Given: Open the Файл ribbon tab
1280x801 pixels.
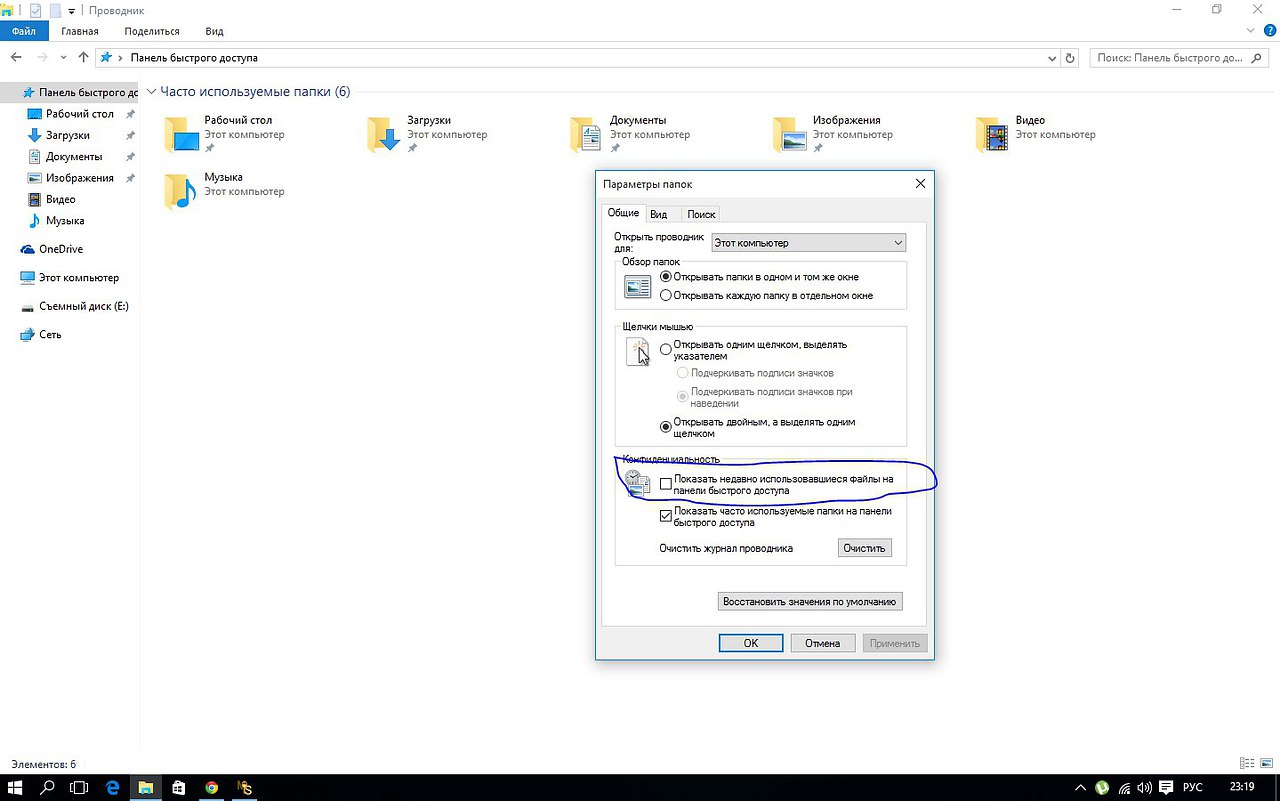Looking at the screenshot, I should click(24, 31).
